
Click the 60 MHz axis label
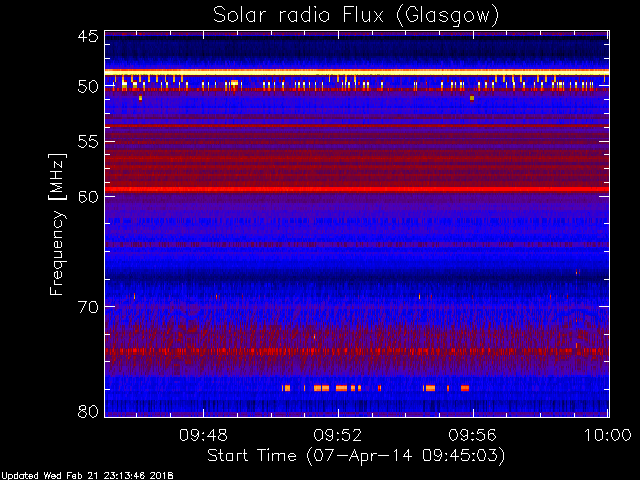88,197
